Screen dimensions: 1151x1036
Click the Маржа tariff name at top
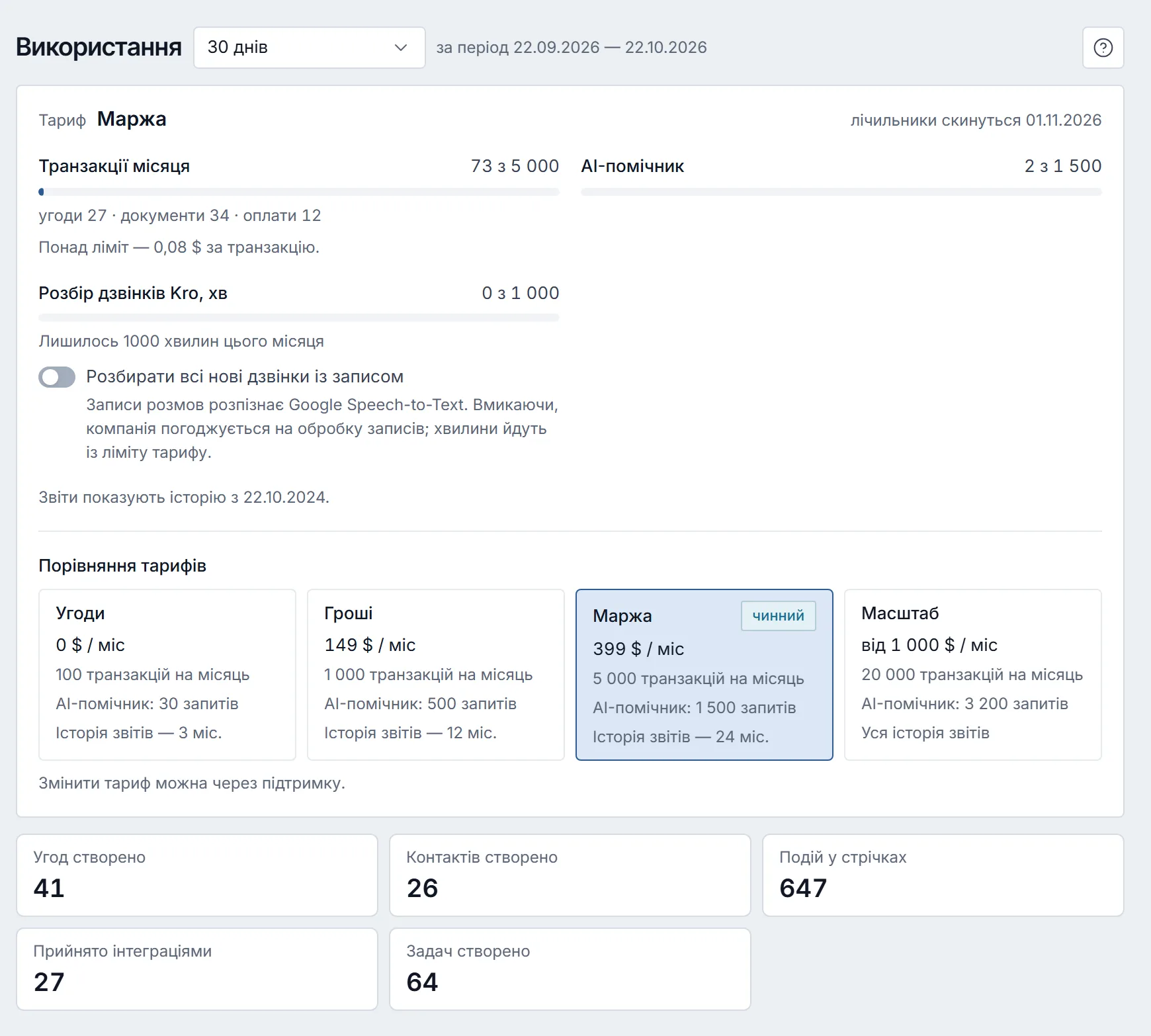[x=132, y=119]
